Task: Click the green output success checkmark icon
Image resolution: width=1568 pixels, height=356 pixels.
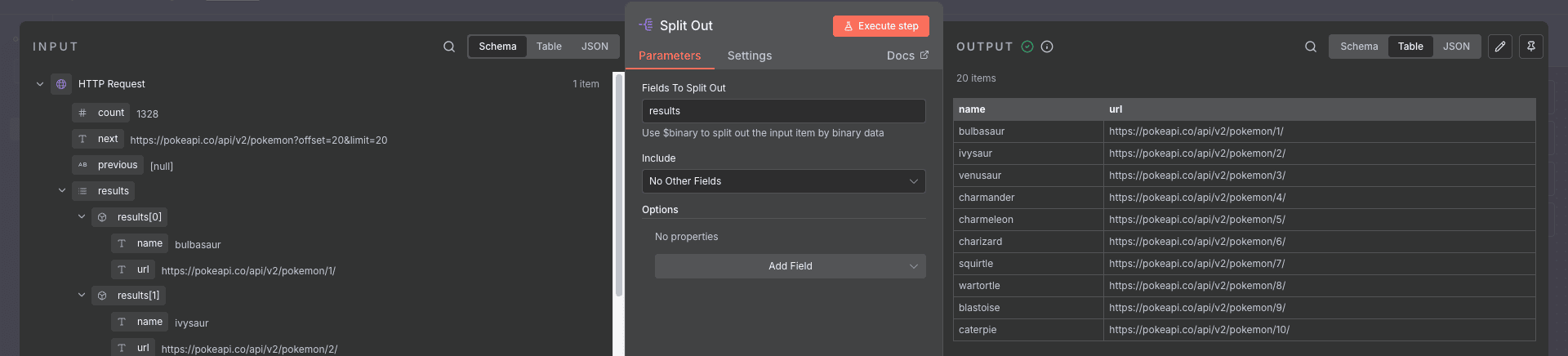Action: (x=1027, y=47)
